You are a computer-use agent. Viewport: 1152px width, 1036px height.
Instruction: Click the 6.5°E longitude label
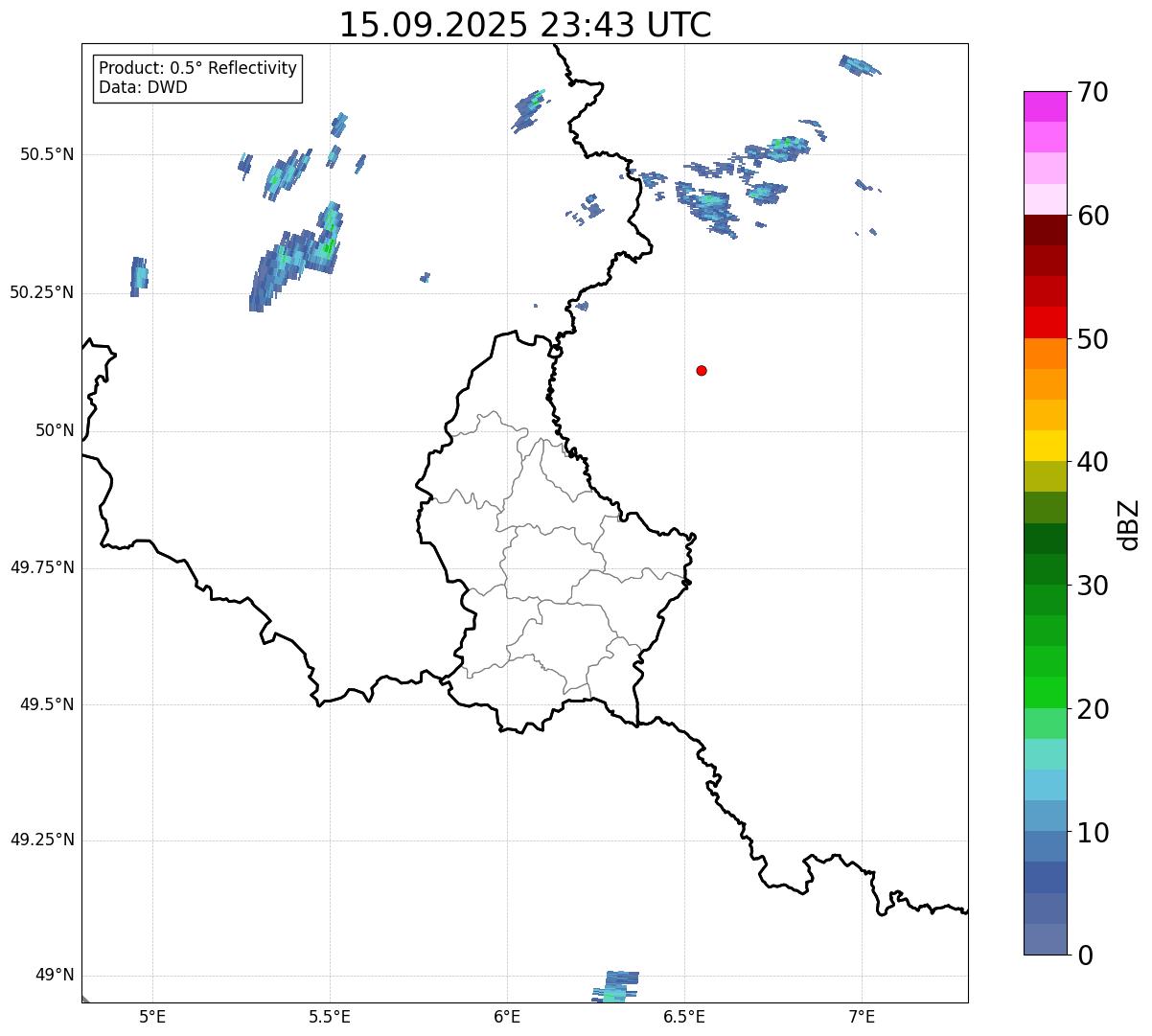click(x=684, y=1017)
